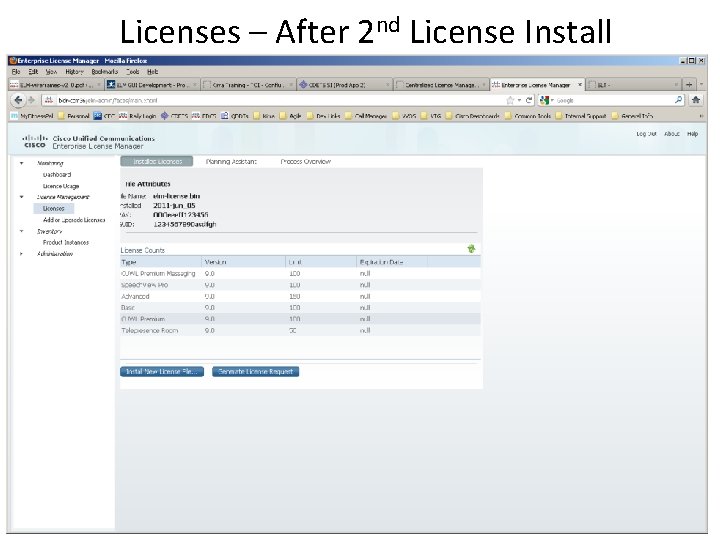720x540 pixels.
Task: Expand the Administration tree section
Action: click(x=22, y=253)
